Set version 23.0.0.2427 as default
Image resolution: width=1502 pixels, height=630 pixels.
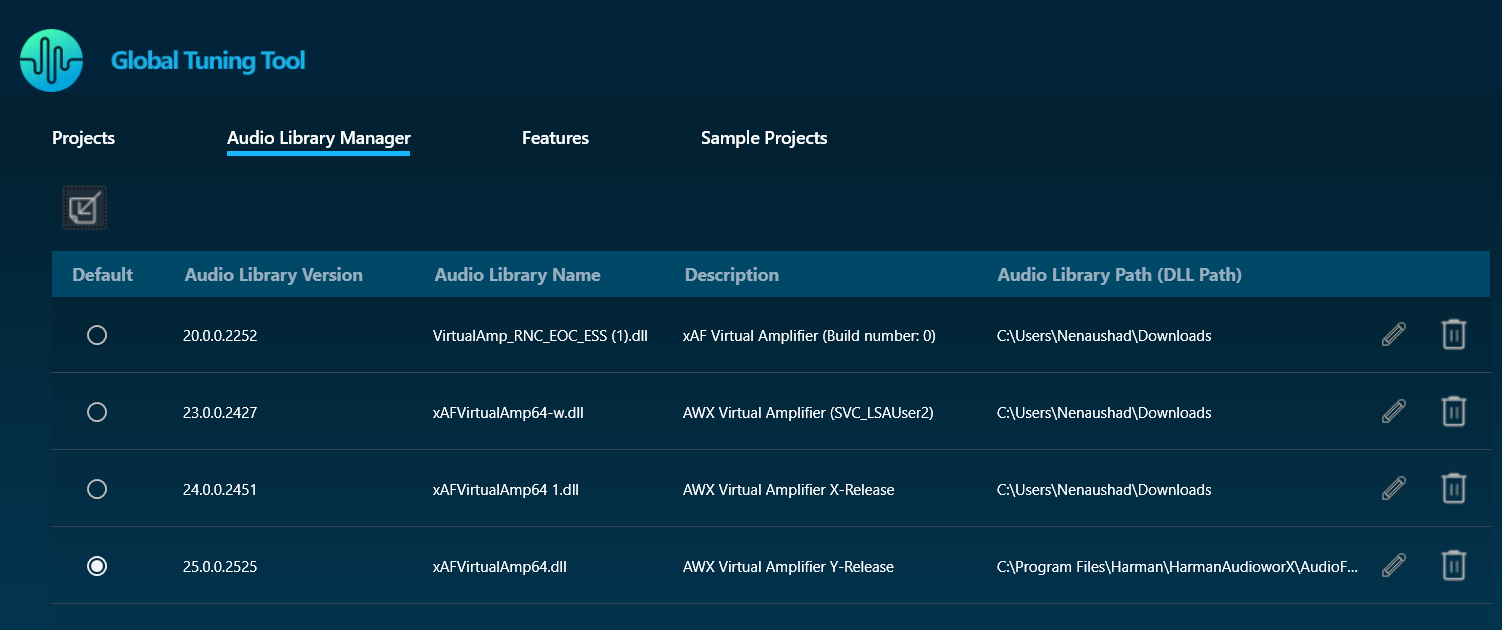[97, 412]
